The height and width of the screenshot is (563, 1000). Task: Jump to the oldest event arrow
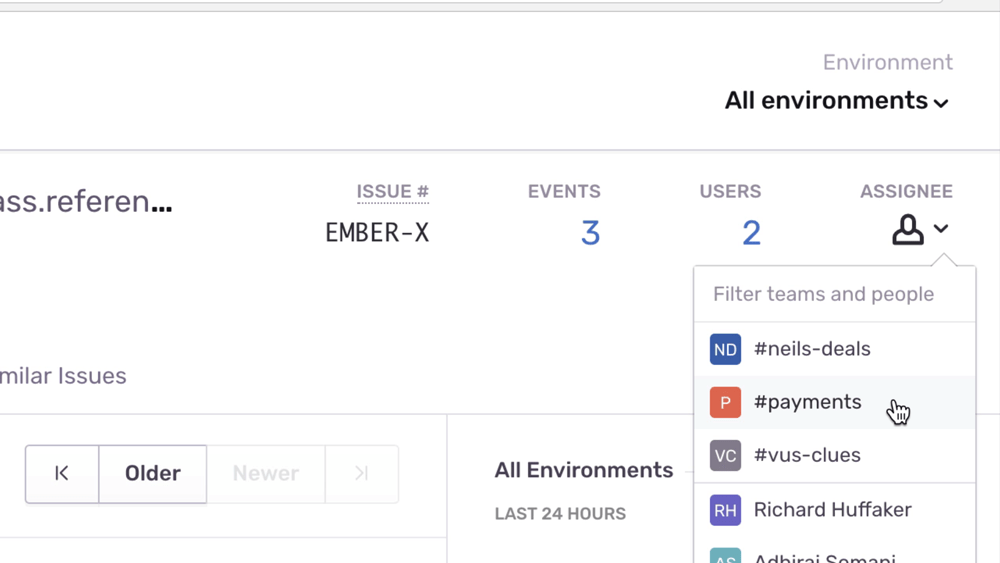click(x=62, y=474)
